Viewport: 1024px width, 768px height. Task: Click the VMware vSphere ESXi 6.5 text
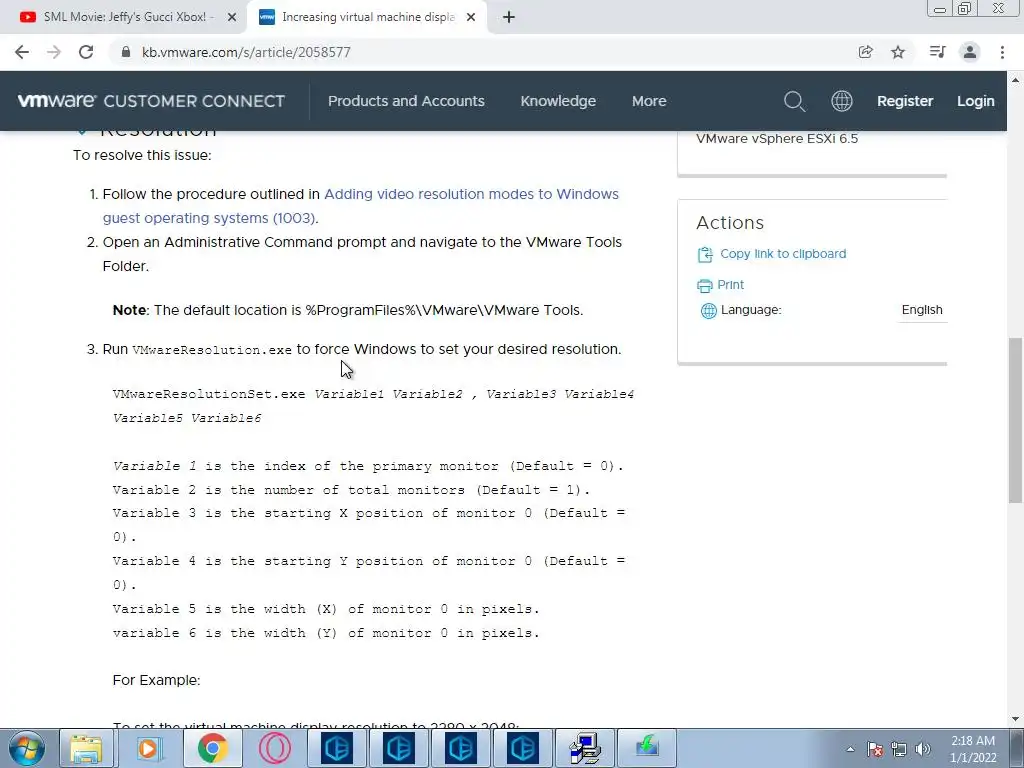pyautogui.click(x=777, y=138)
